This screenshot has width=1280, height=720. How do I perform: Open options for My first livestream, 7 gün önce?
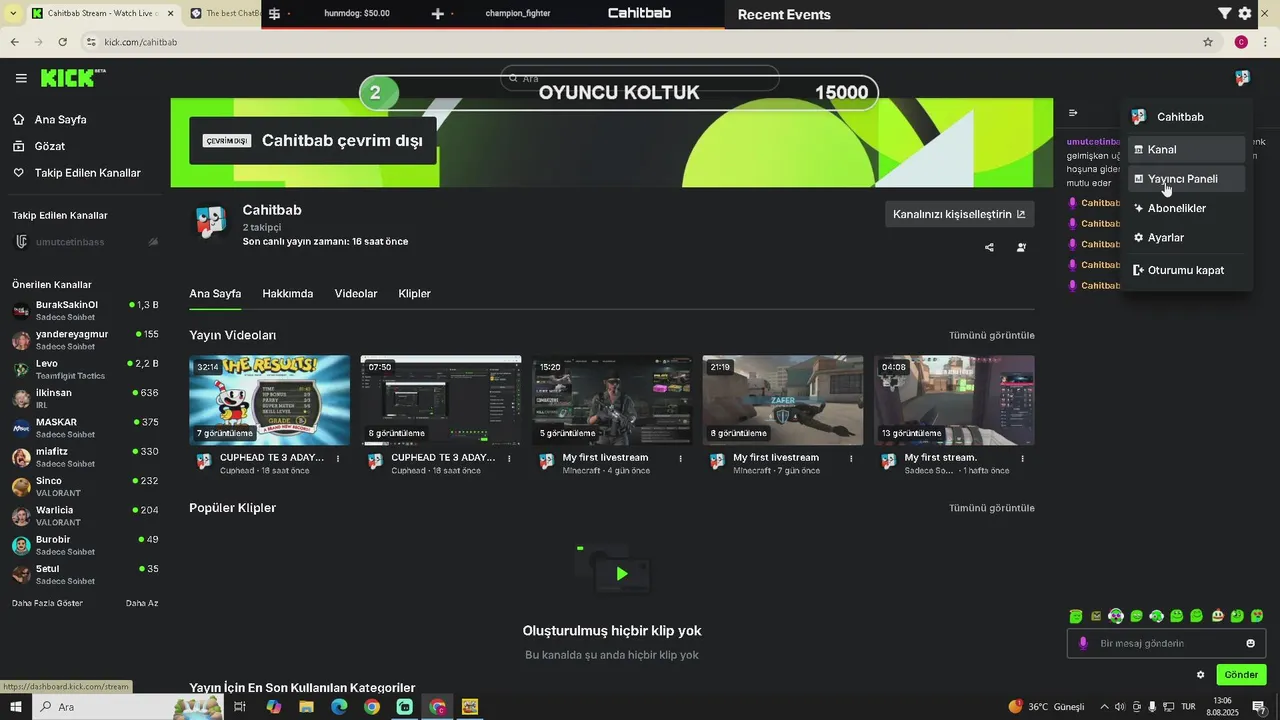[852, 459]
